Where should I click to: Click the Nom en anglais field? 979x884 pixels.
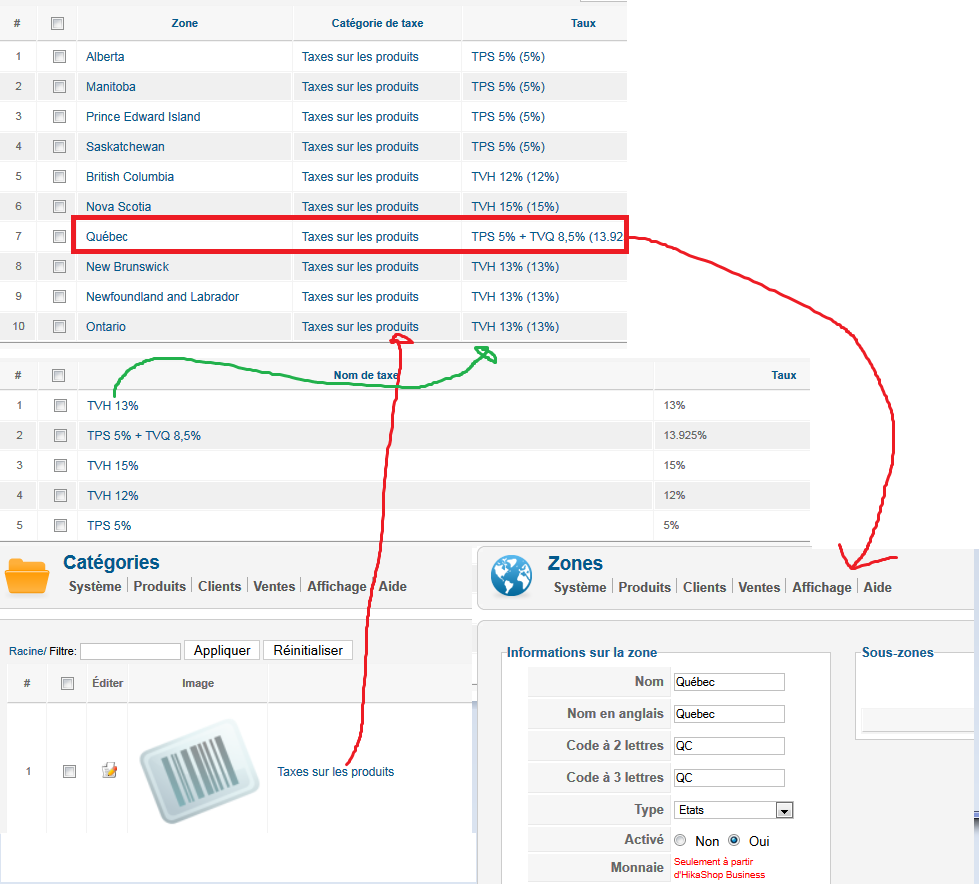tap(729, 714)
